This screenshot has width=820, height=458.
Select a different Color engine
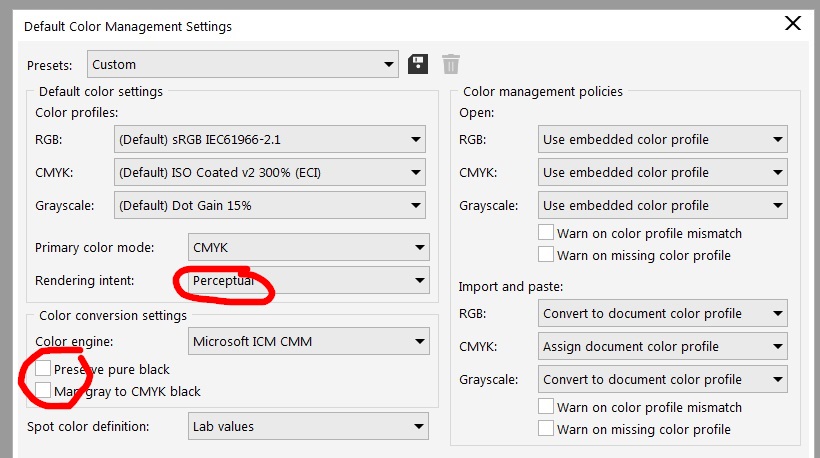pos(308,341)
